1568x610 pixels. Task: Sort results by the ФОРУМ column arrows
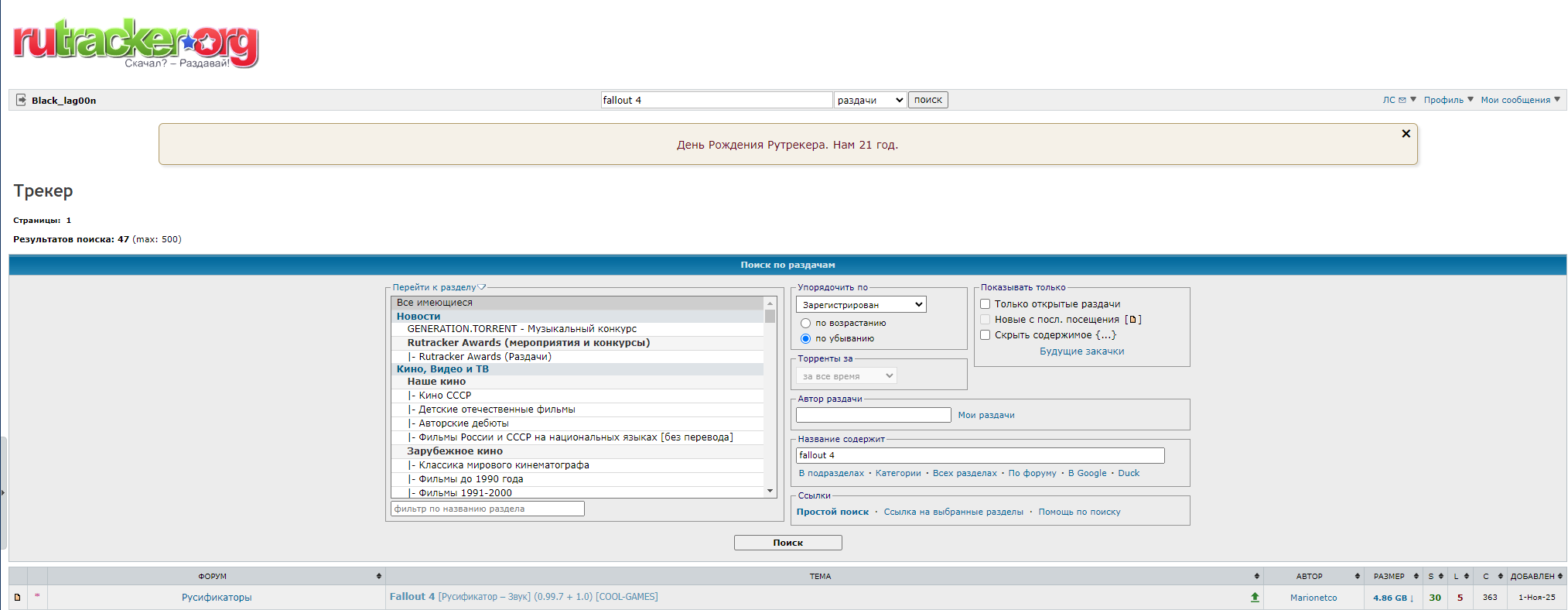click(379, 576)
